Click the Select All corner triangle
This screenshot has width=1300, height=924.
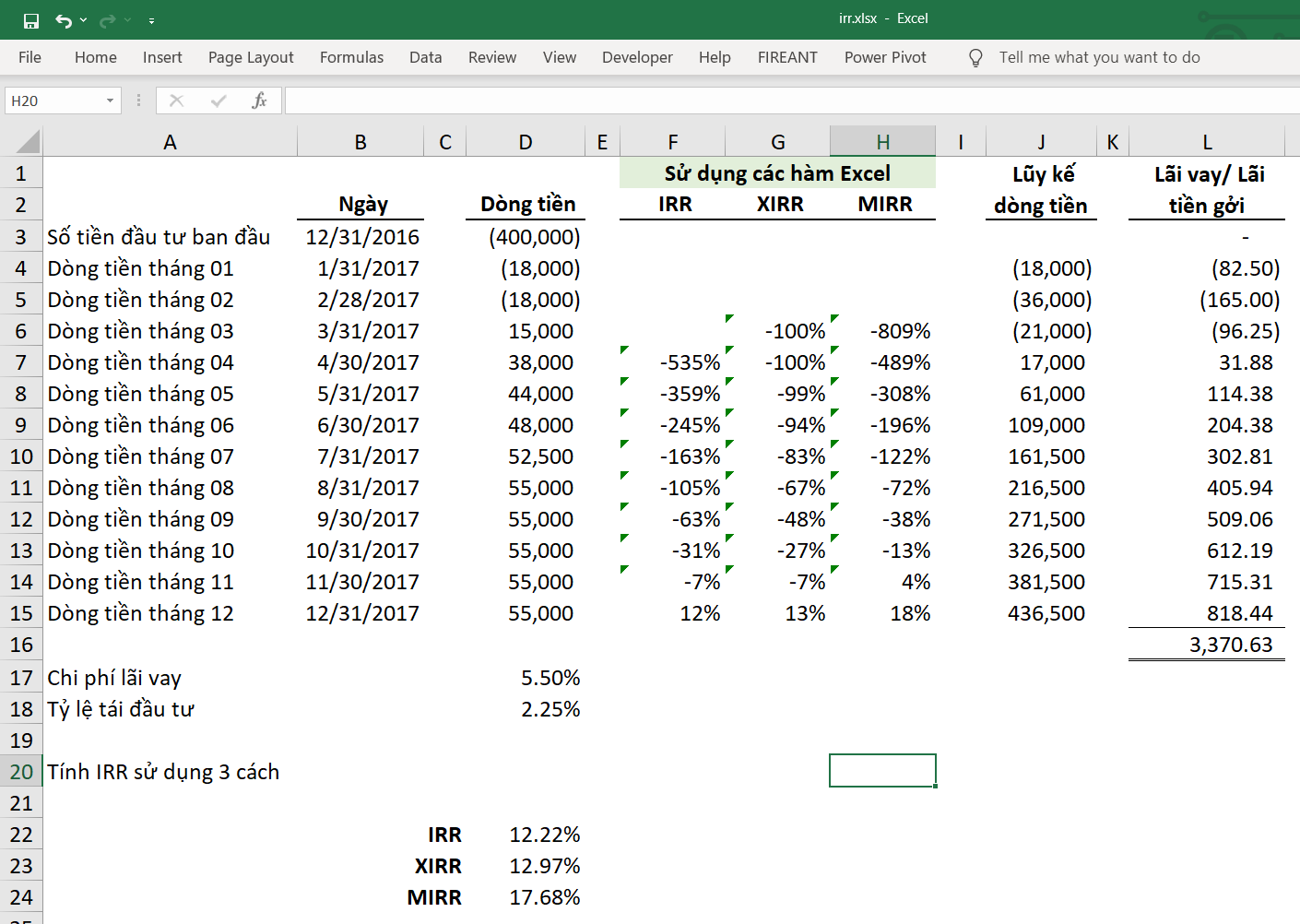pos(28,141)
